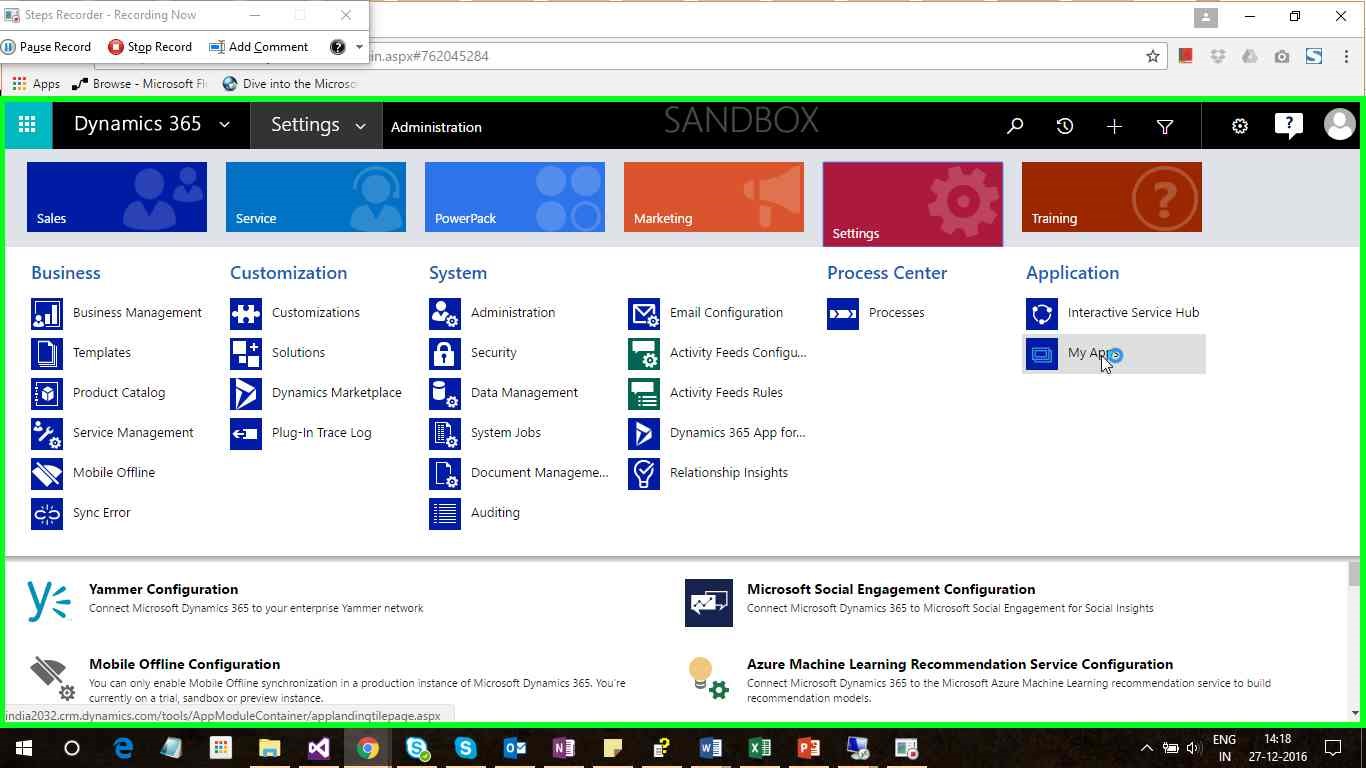Click Pause Record in Steps Recorder
1366x768 pixels.
[x=46, y=47]
